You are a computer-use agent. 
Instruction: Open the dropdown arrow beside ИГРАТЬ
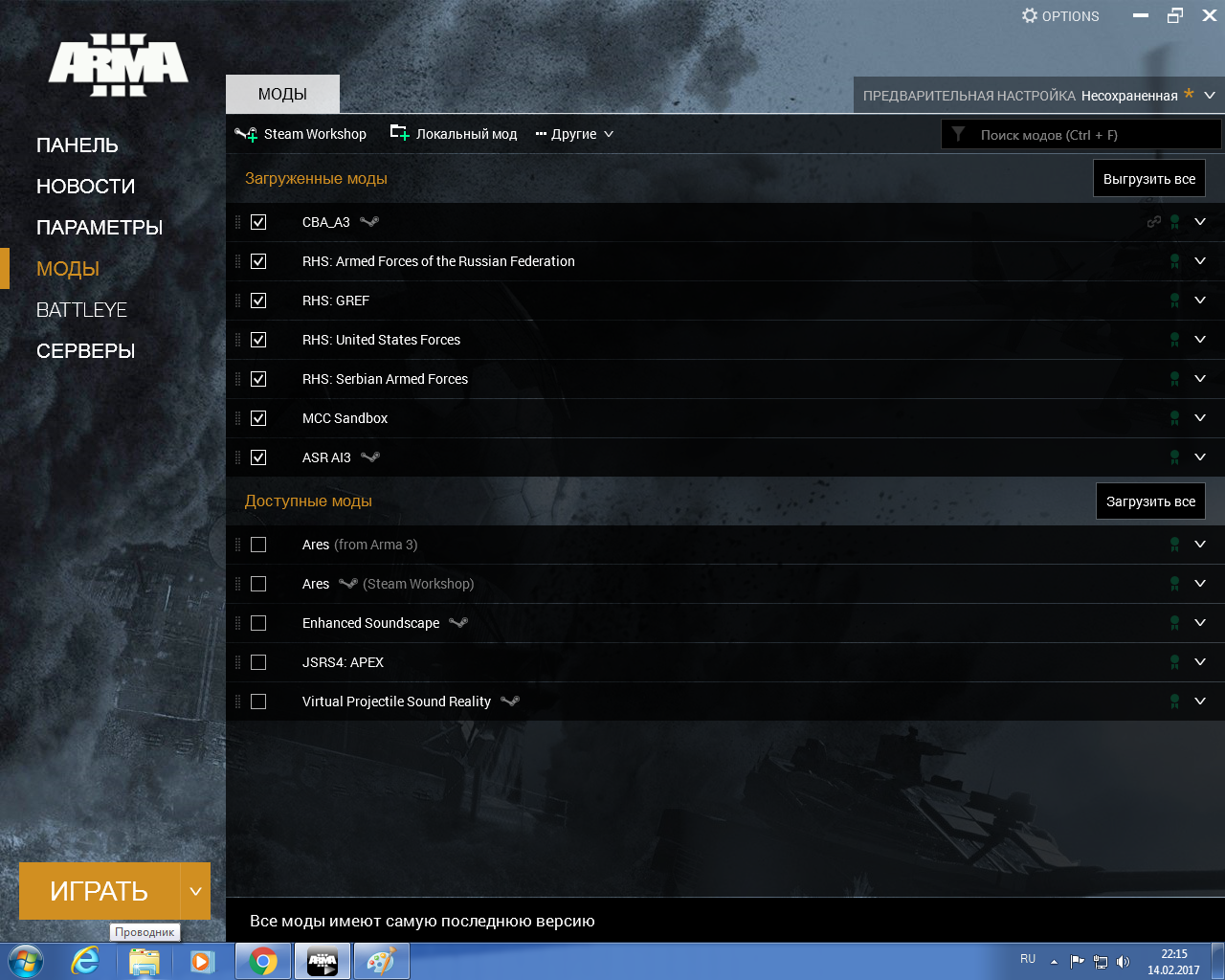point(195,891)
